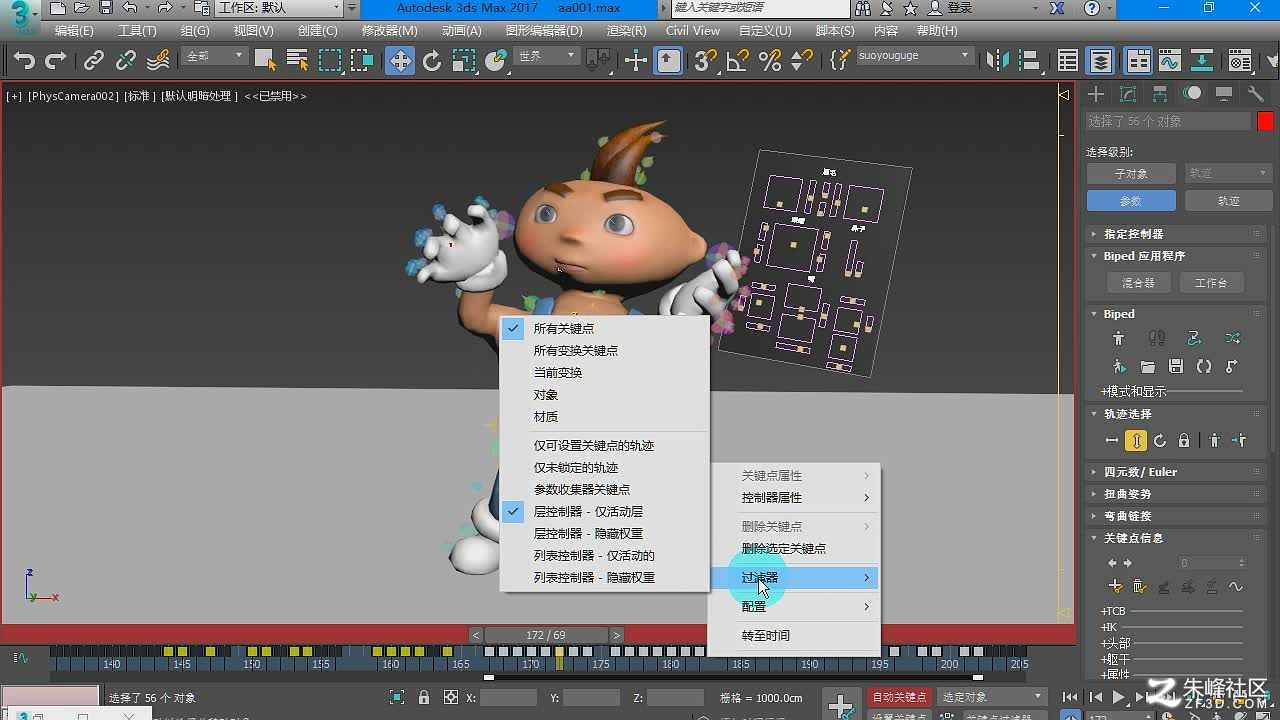Click the Lock COM Keying icon
Viewport: 1280px width, 720px height.
1184,441
